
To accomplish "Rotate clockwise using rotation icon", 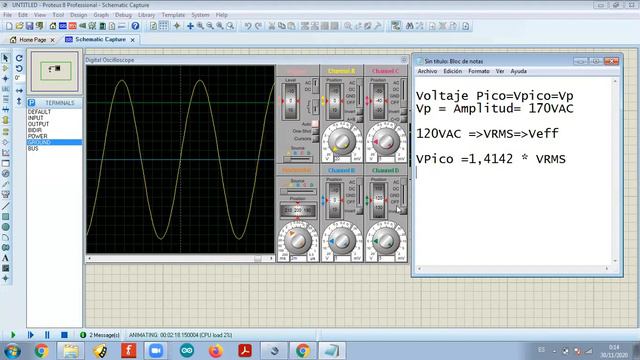I will coord(19,58).
